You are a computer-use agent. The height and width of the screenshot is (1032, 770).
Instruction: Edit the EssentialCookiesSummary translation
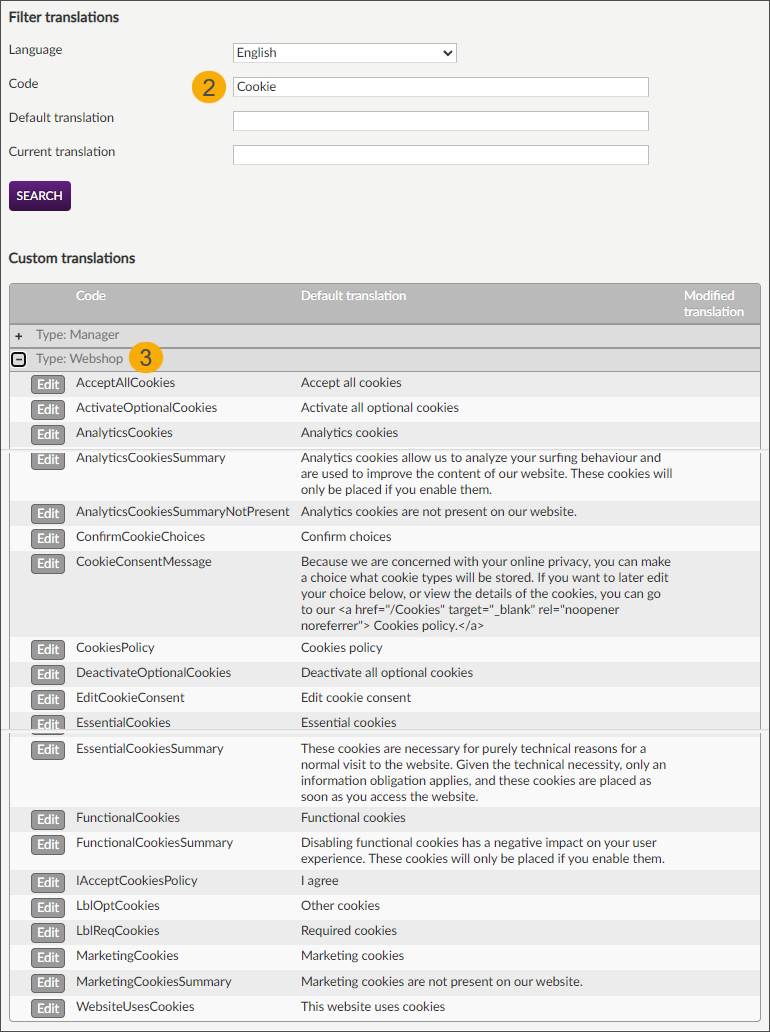[48, 750]
